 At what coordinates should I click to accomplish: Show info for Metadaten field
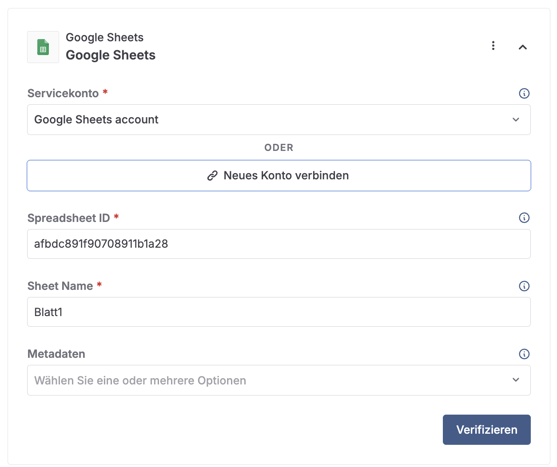[x=524, y=354]
